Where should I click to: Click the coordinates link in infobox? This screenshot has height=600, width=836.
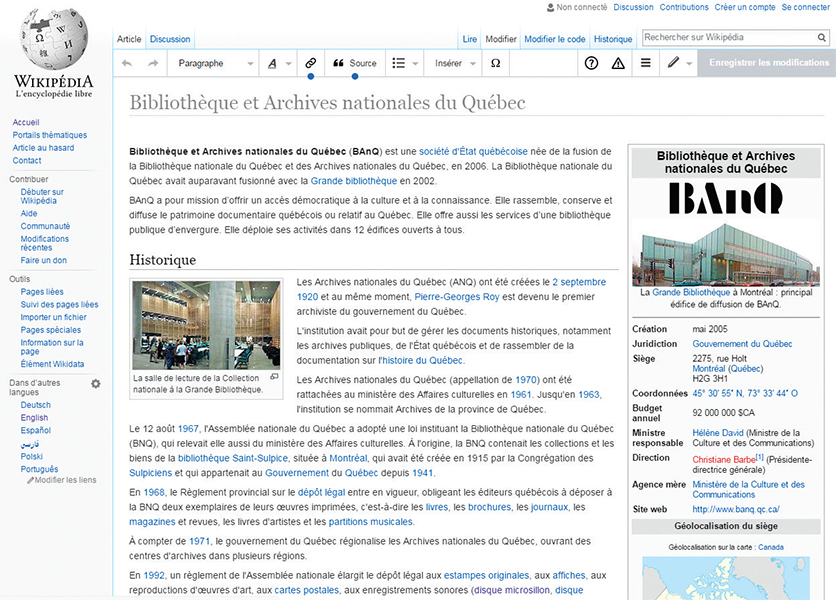[745, 393]
